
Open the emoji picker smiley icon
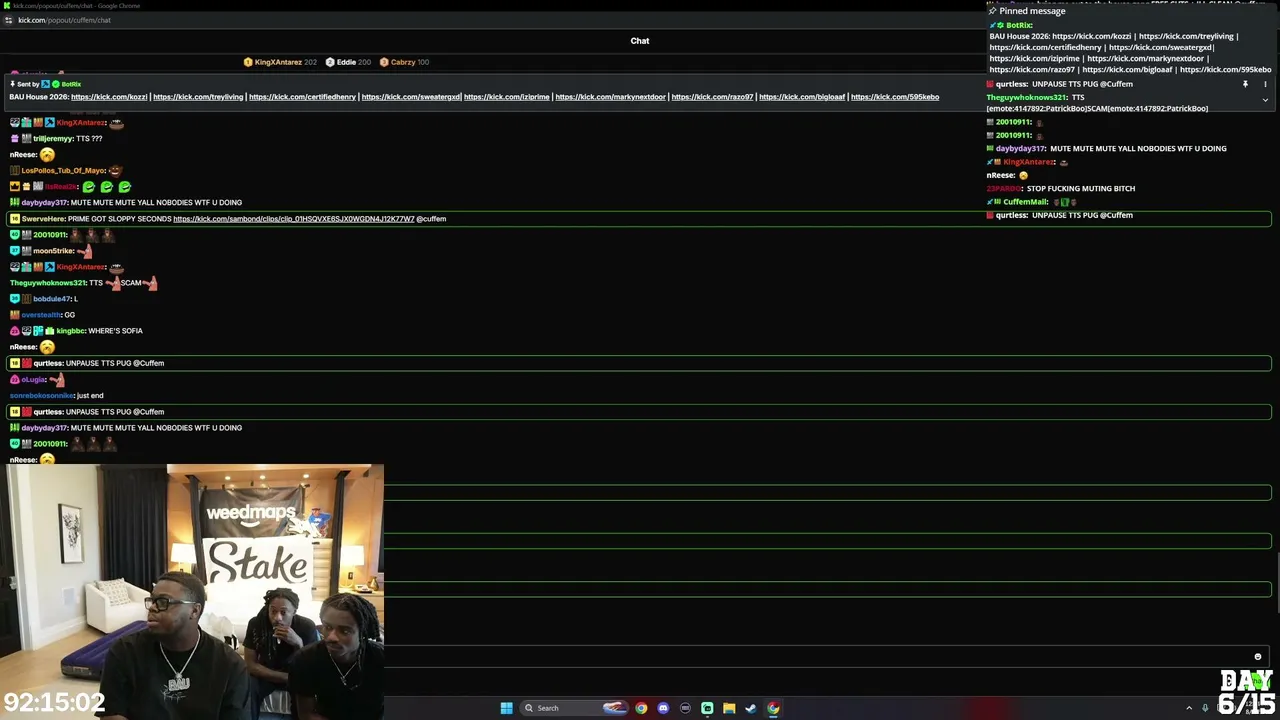coord(1258,657)
